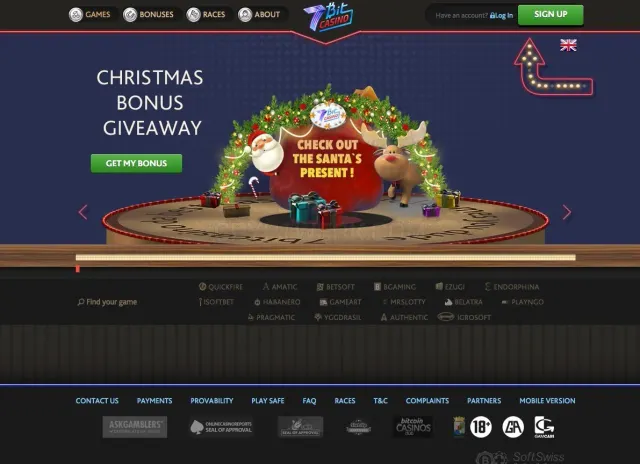Viewport: 640px width, 464px height.
Task: Click the 18+ age restriction icon
Action: coord(481,427)
